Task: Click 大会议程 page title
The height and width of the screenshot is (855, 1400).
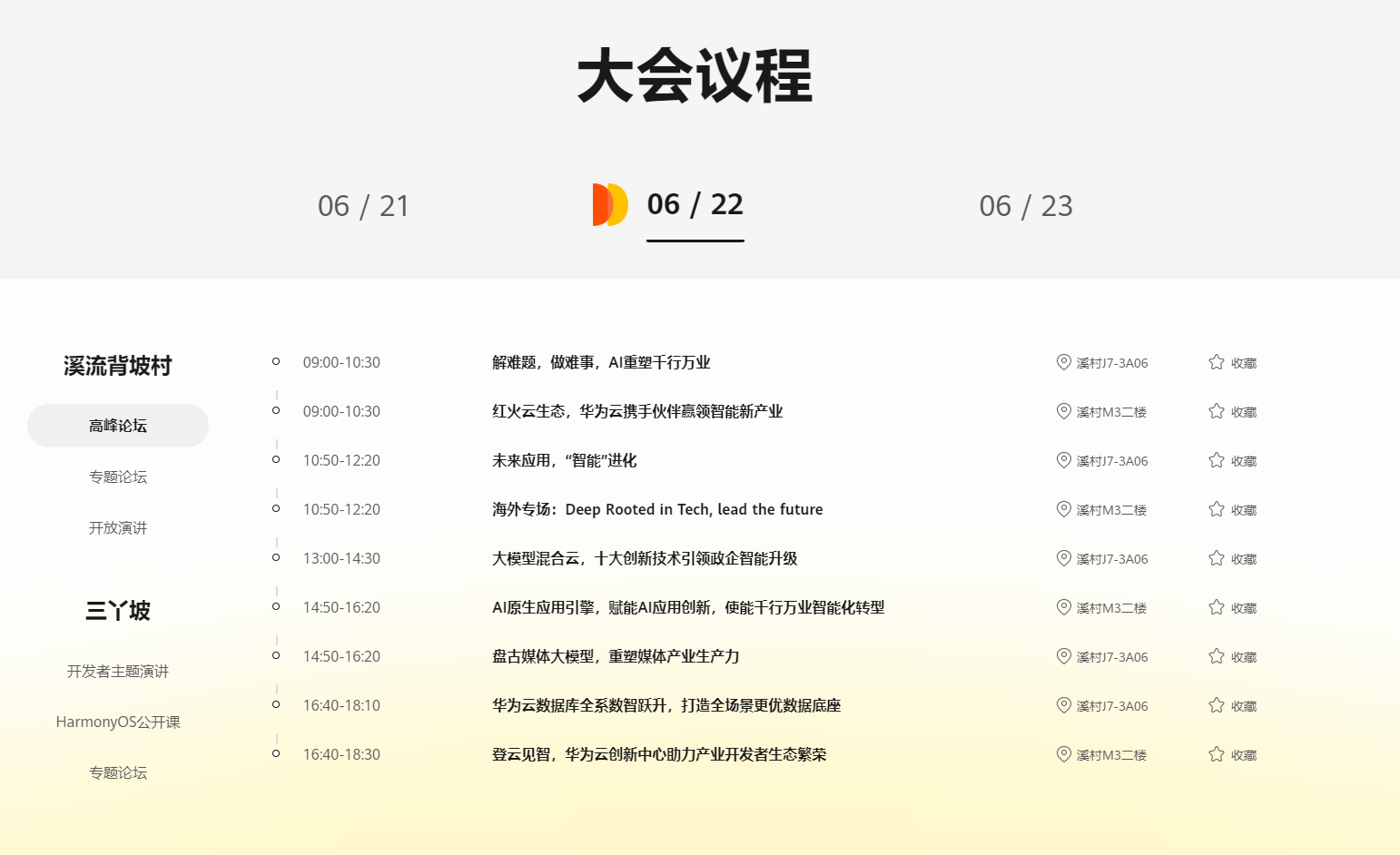Action: [695, 76]
